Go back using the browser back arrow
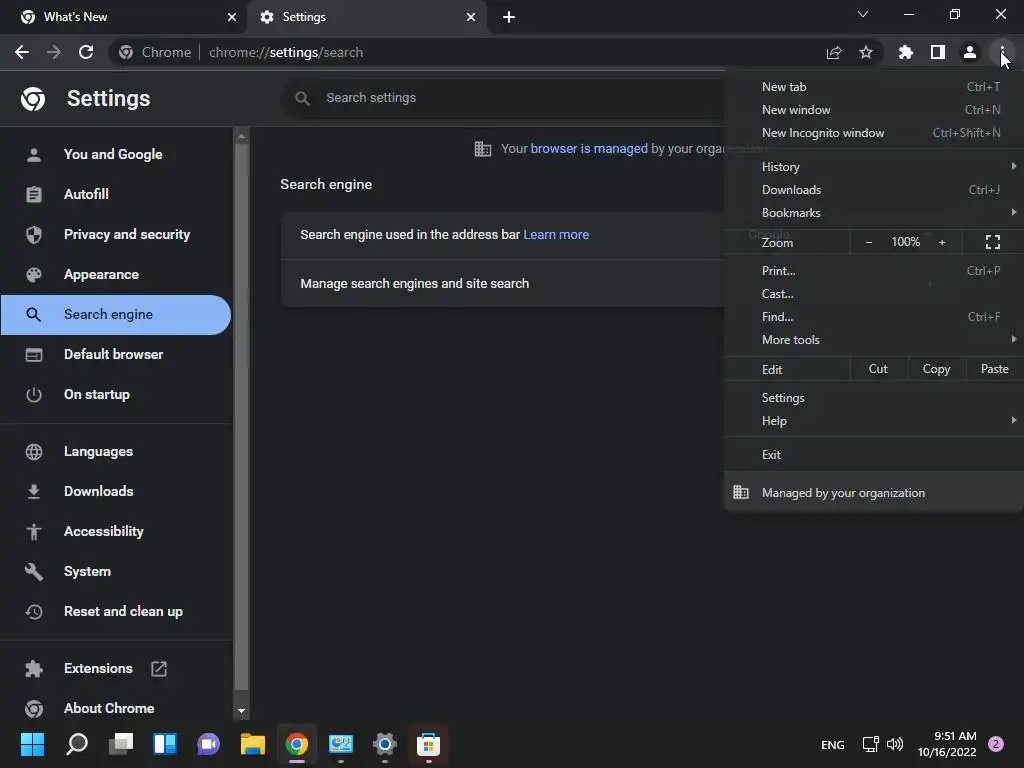The image size is (1024, 768). coord(22,52)
